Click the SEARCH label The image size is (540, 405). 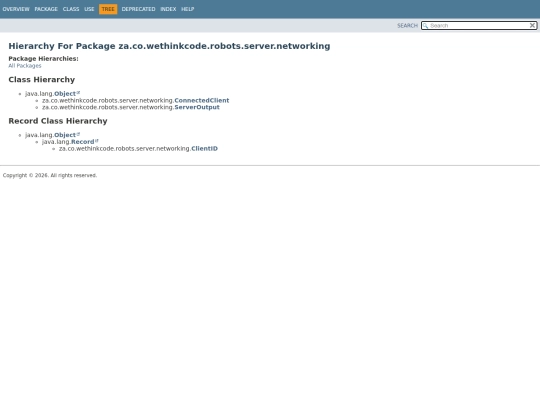407,26
